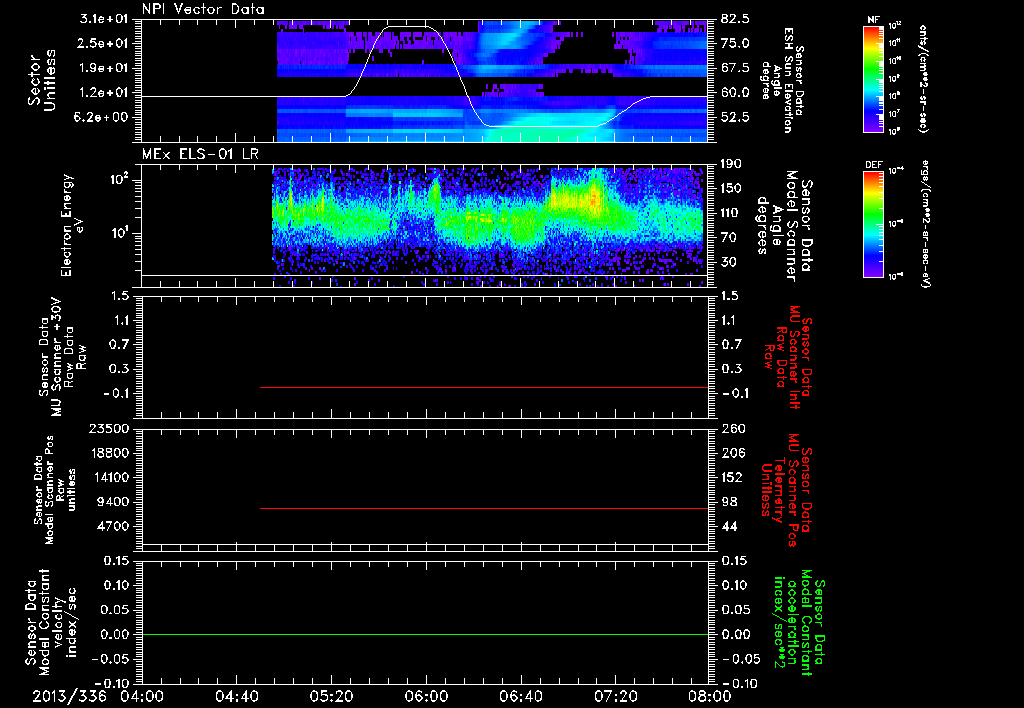Click the "260" telemetry tick value
The width and height of the screenshot is (1024, 708).
[x=733, y=429]
